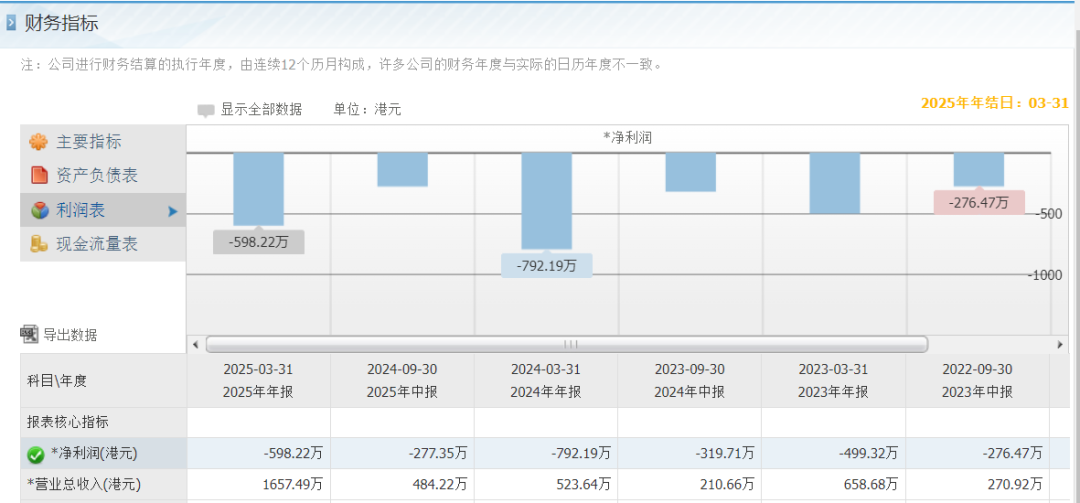The width and height of the screenshot is (1080, 503).
Task: Click the 2023年中报 column header
Action: point(978,380)
